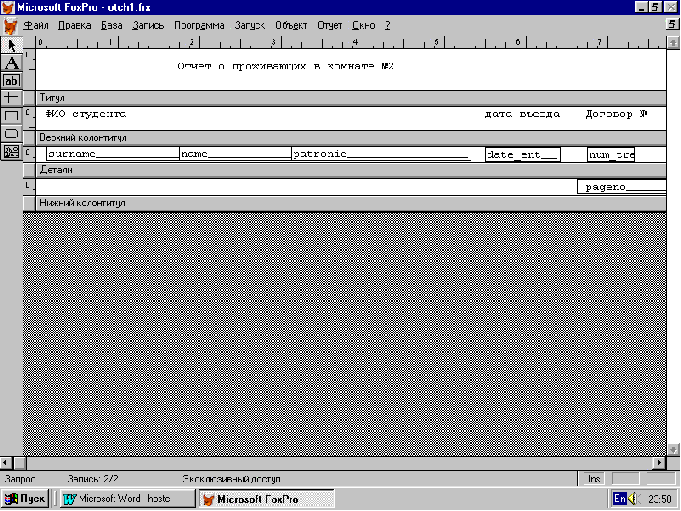This screenshot has height=511, width=681.
Task: Switch to Microsoft Word in taskbar
Action: click(127, 499)
